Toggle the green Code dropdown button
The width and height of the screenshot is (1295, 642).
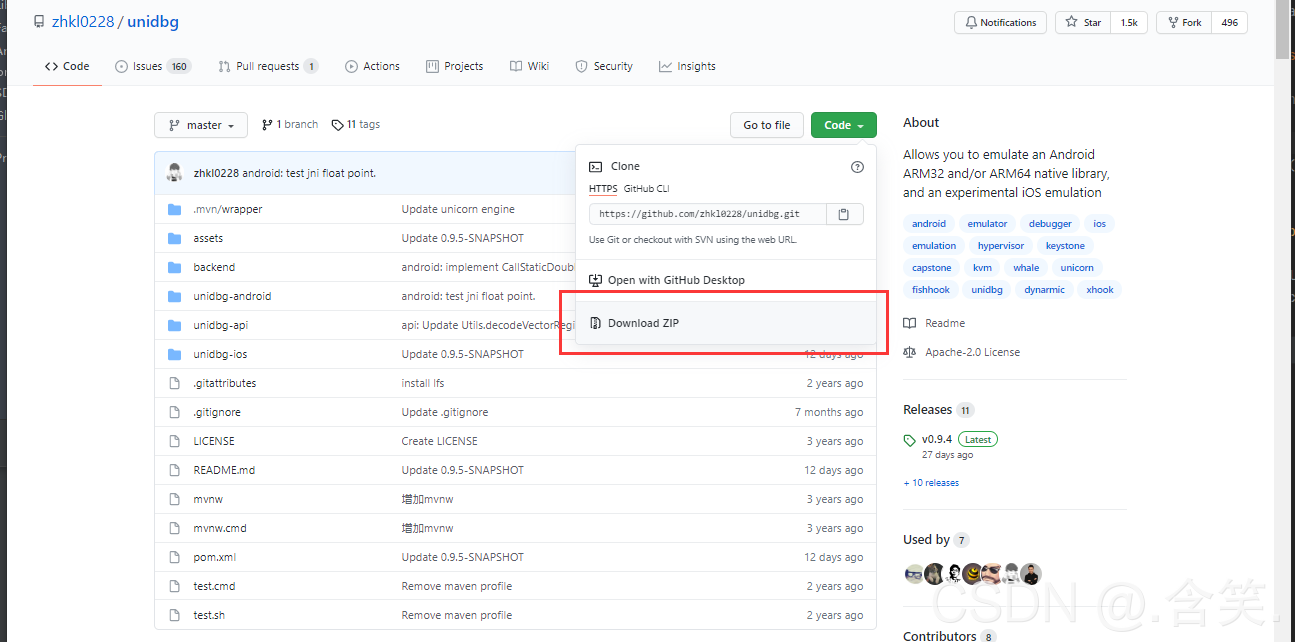point(844,125)
